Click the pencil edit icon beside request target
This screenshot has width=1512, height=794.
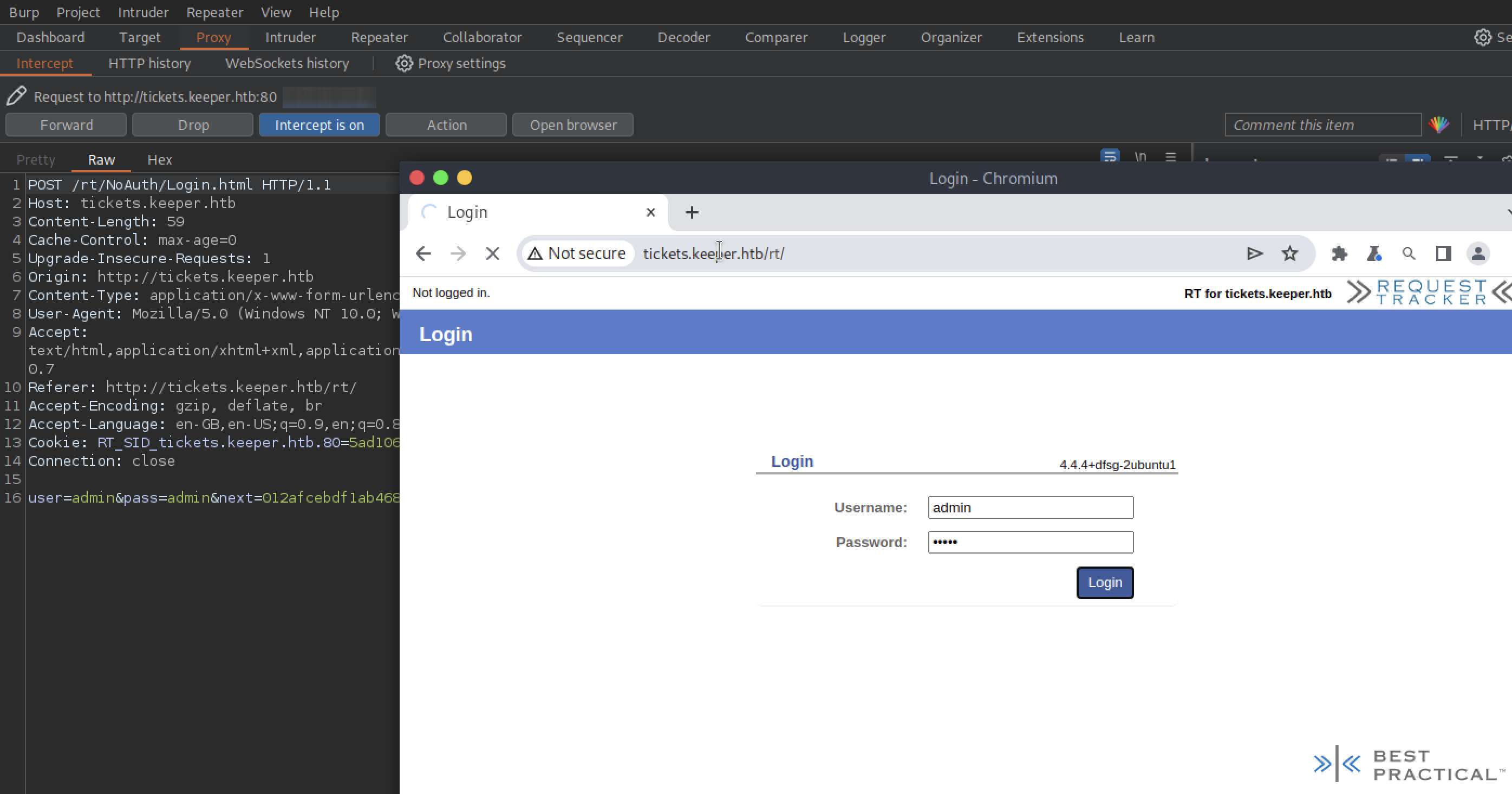(x=16, y=96)
